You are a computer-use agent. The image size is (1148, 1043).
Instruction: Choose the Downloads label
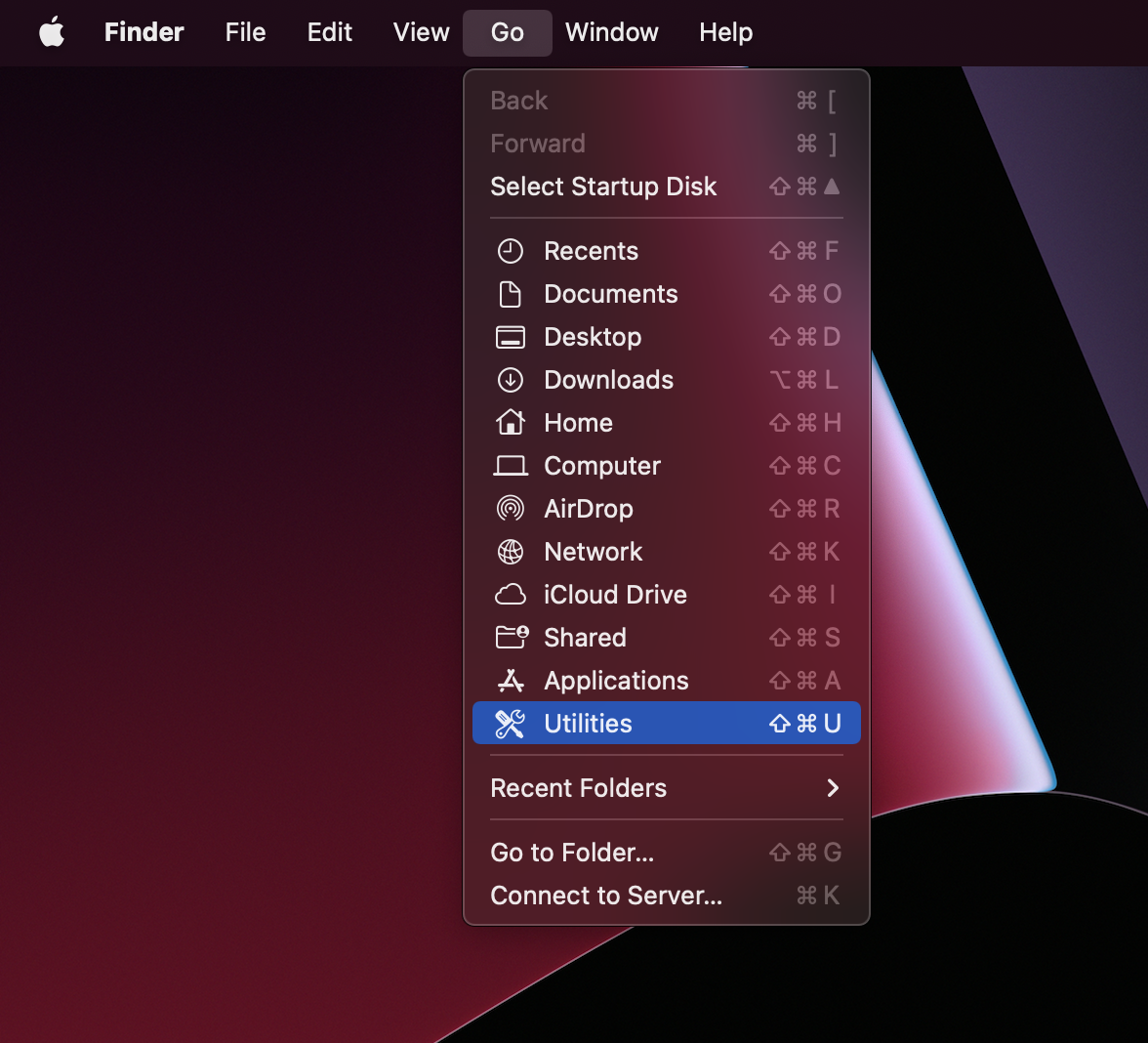point(608,380)
